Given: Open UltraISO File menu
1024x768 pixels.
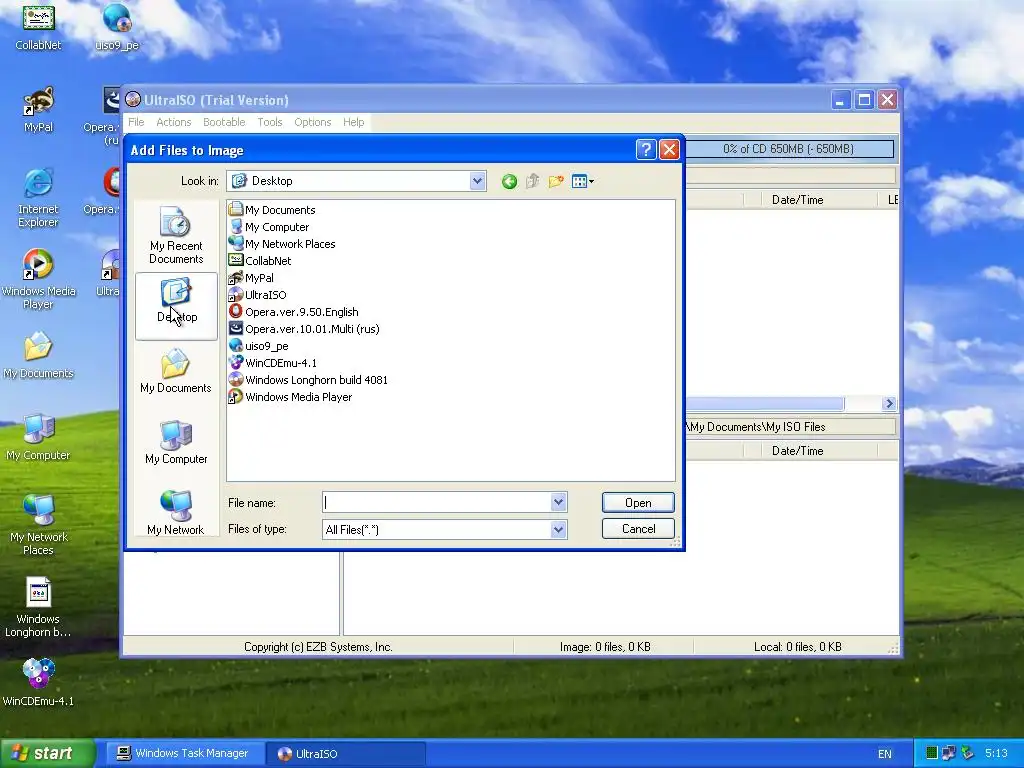Looking at the screenshot, I should [136, 122].
